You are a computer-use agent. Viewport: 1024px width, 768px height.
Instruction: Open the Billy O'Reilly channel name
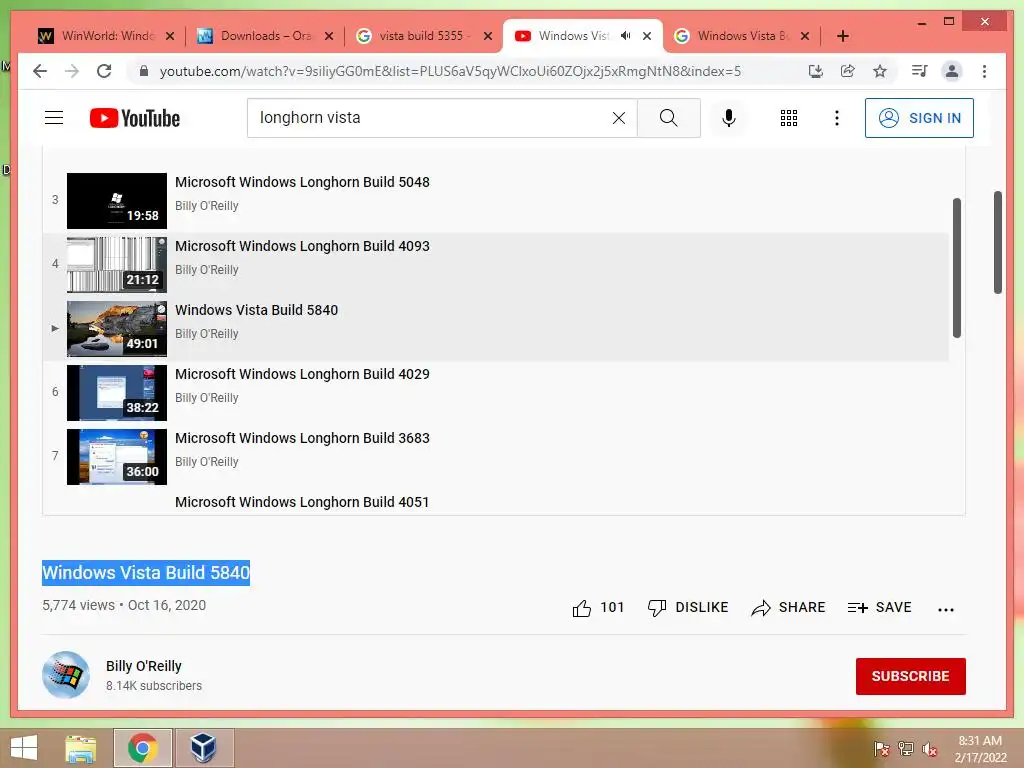click(x=144, y=666)
